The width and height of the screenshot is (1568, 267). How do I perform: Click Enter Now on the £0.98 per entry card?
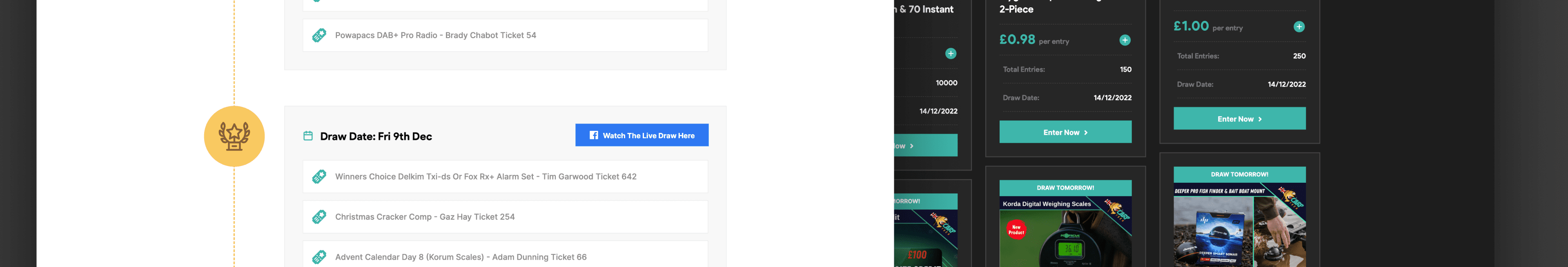1065,132
